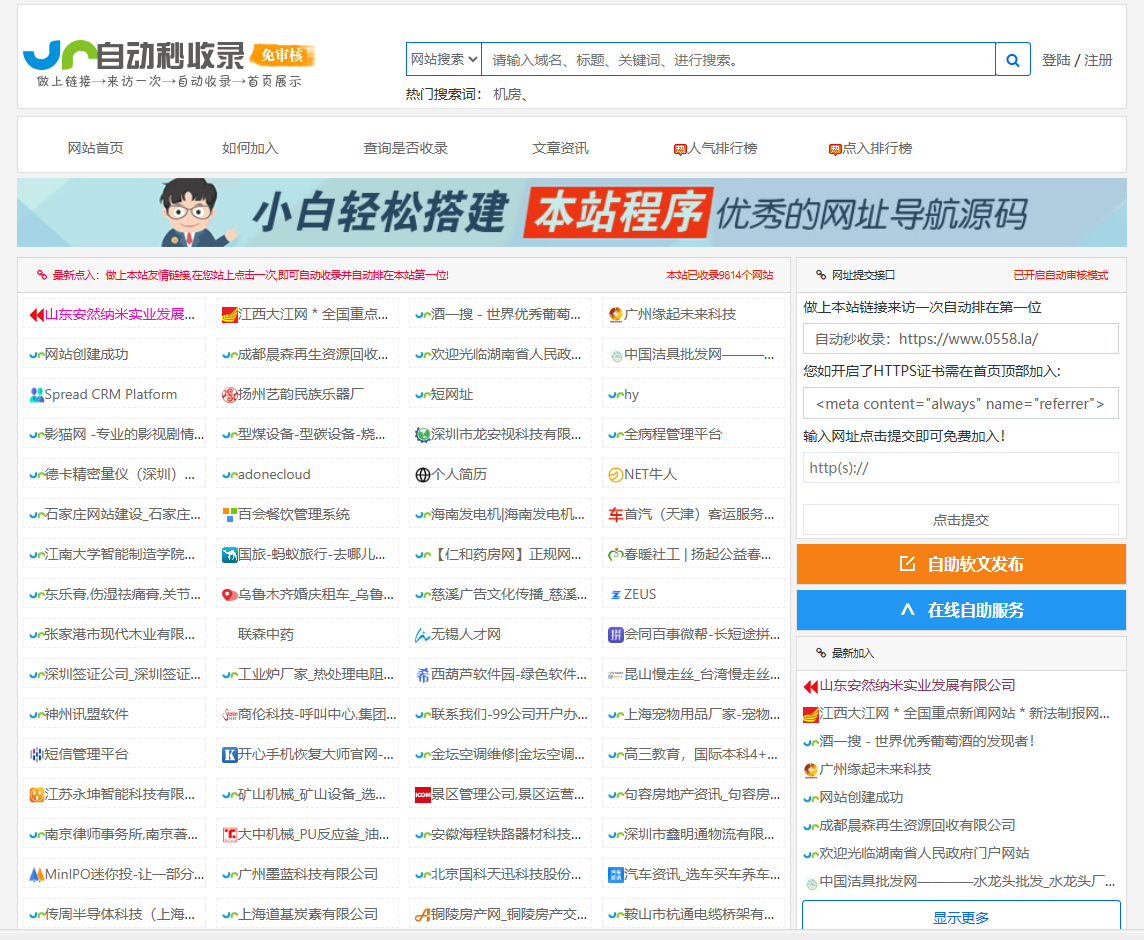Focus the http(s):// URL submission field
This screenshot has height=940, width=1144.
click(x=961, y=468)
